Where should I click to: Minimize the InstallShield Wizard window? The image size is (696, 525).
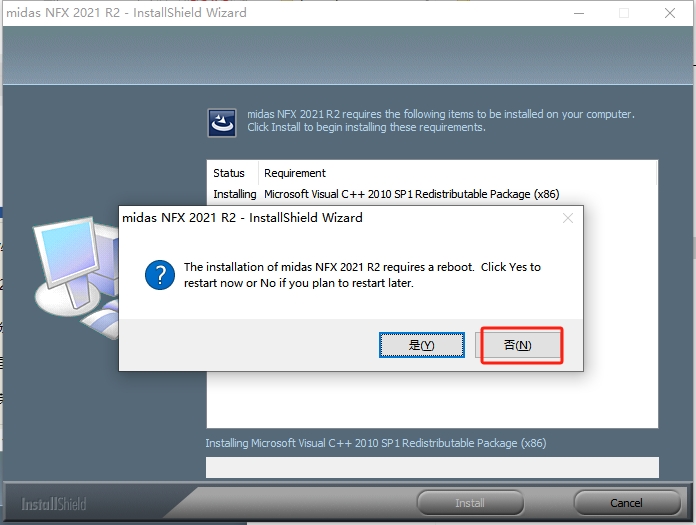click(x=579, y=13)
